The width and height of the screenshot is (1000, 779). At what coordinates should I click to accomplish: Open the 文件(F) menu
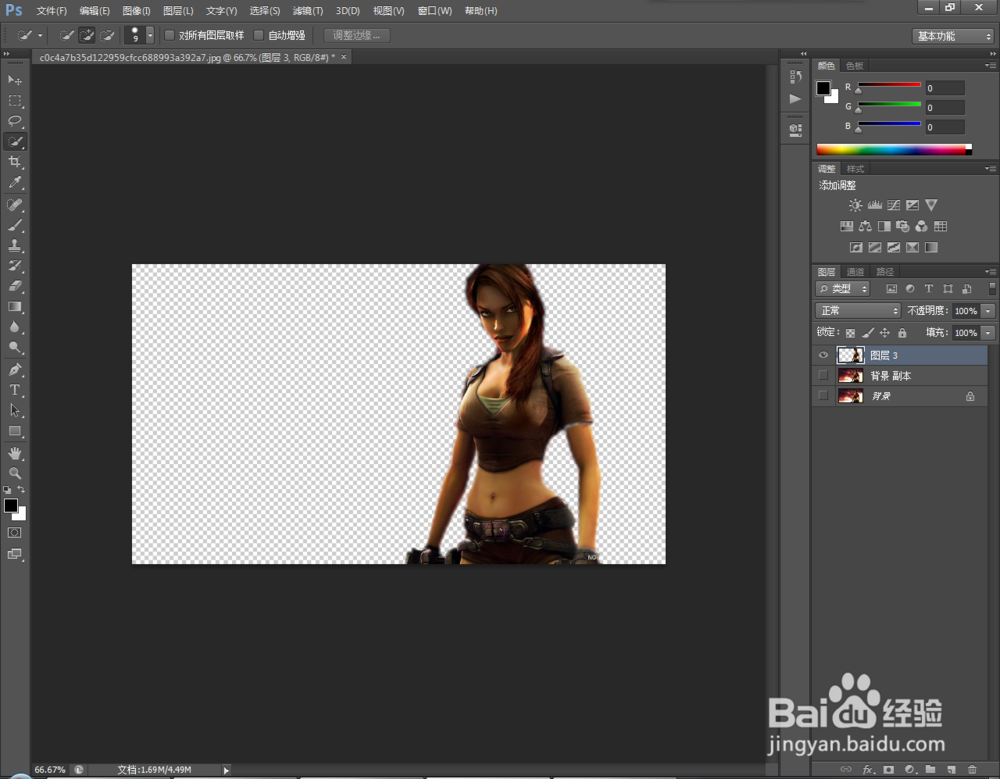click(52, 11)
